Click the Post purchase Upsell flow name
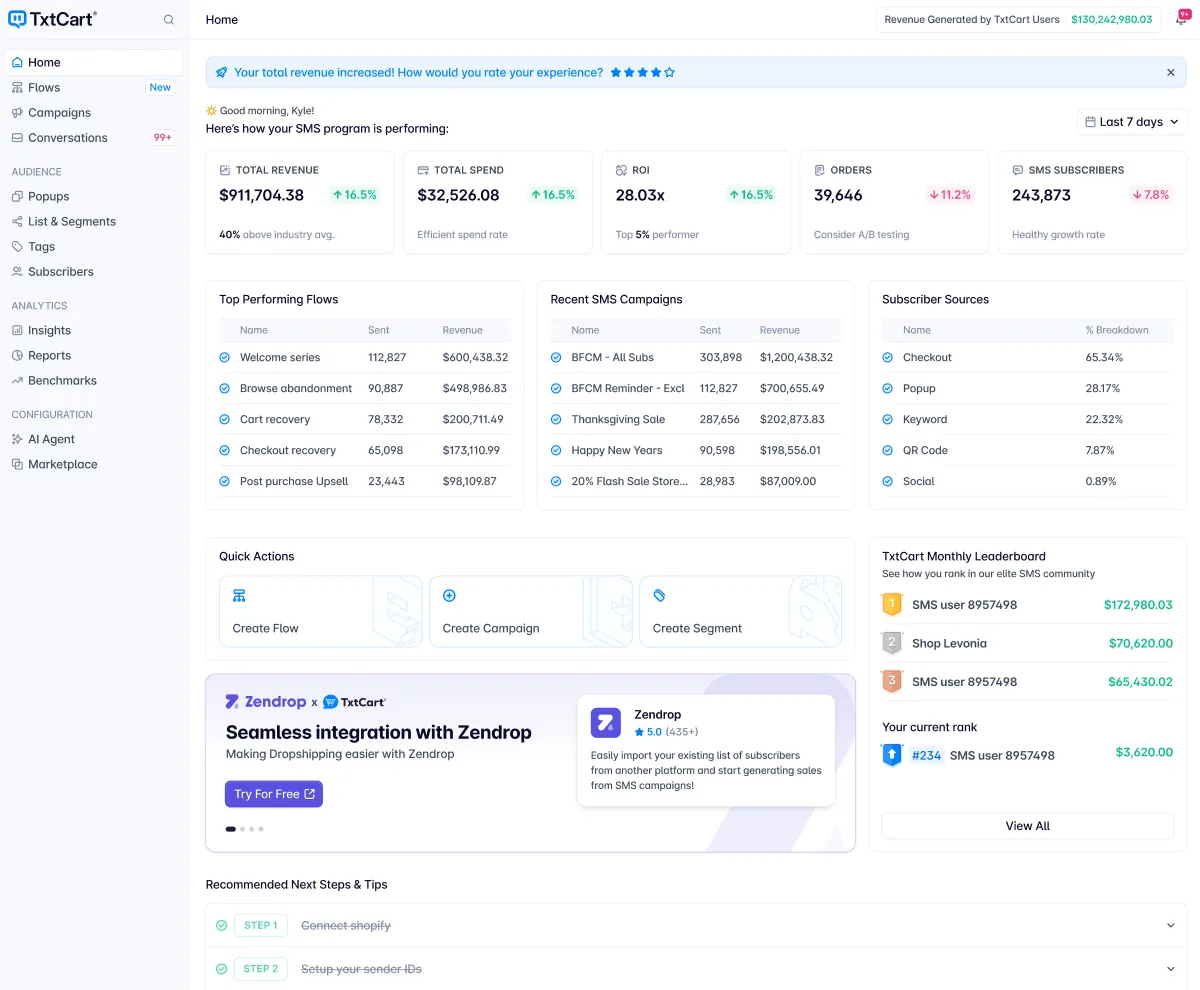 tap(294, 481)
